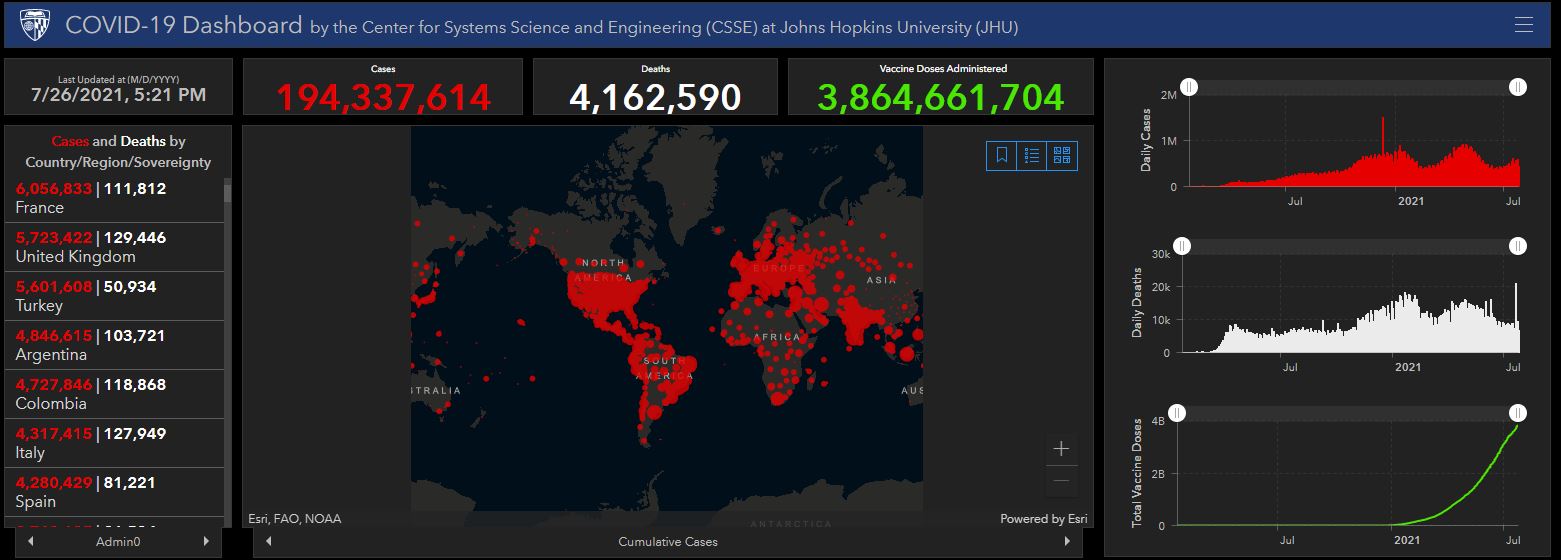Show the map legend list
Image resolution: width=1561 pixels, height=560 pixels.
coord(1032,155)
